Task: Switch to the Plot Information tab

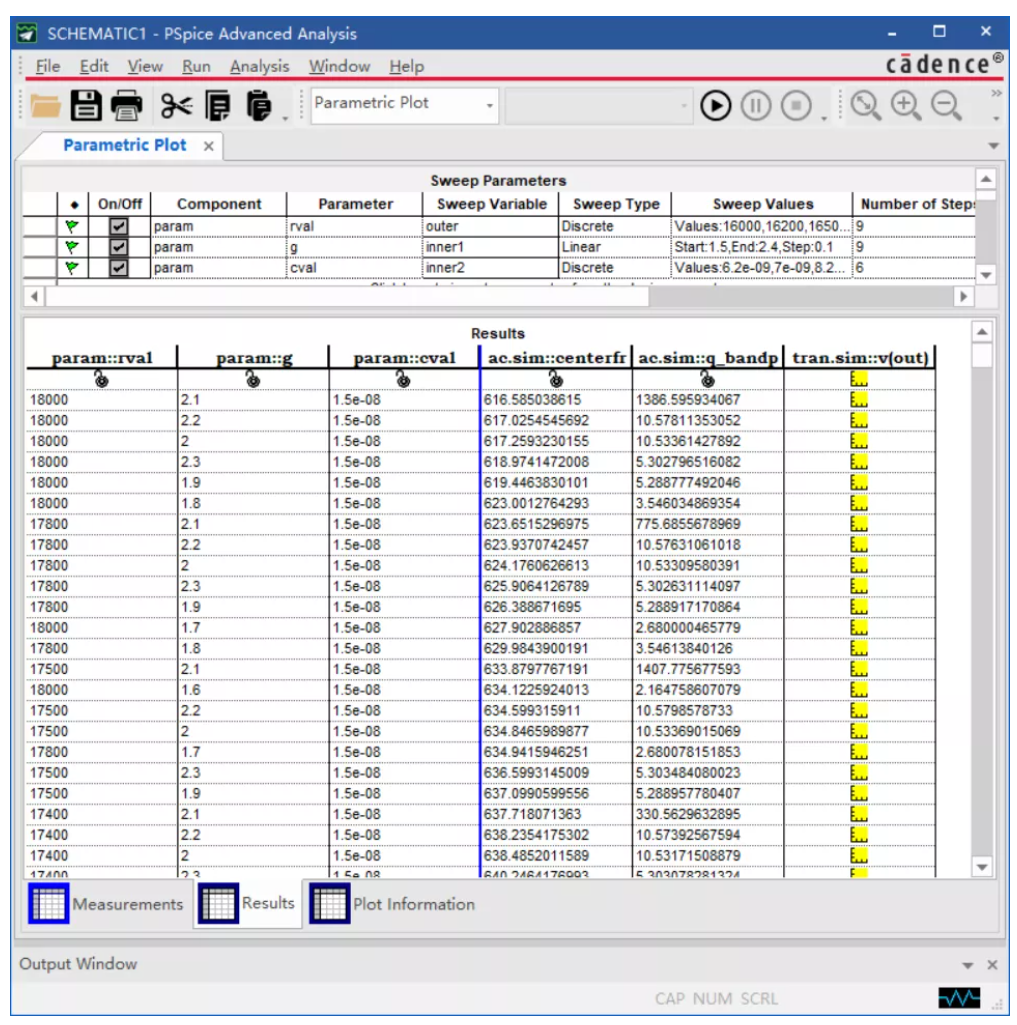Action: coord(392,903)
